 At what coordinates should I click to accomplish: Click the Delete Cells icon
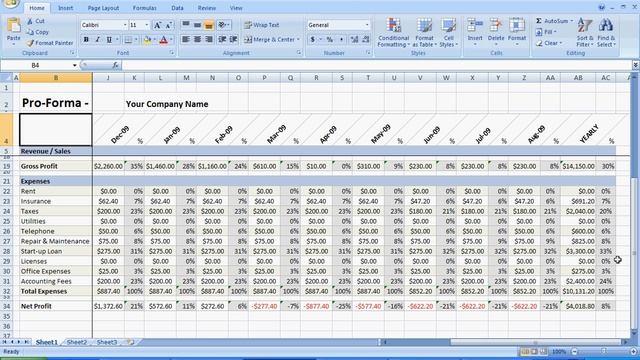tap(496, 25)
